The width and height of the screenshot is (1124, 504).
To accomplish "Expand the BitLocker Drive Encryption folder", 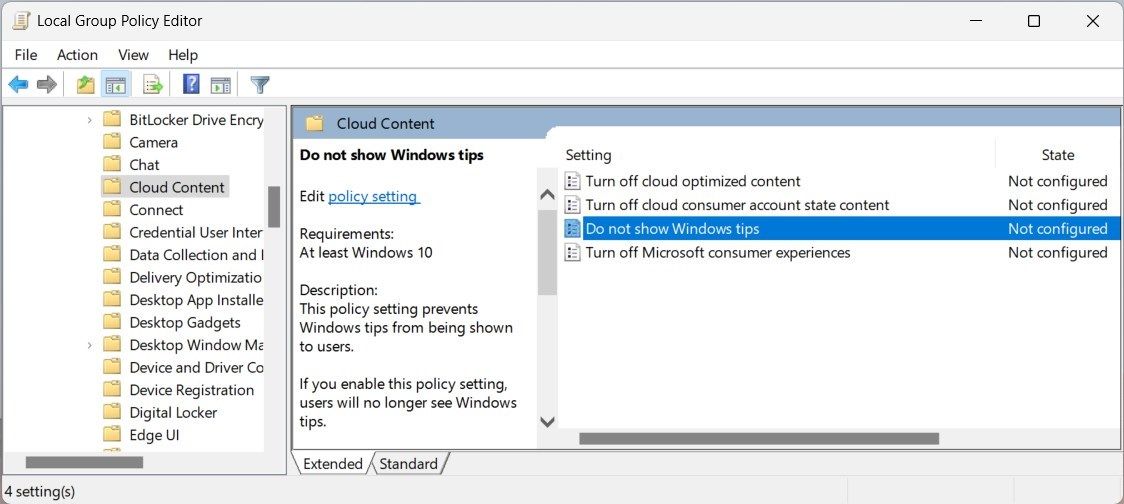I will 90,120.
